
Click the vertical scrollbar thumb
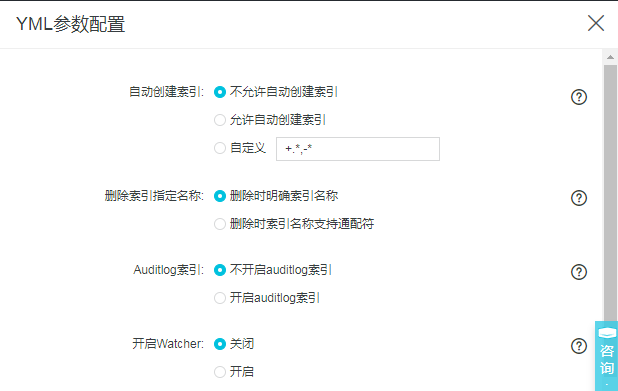[610, 193]
